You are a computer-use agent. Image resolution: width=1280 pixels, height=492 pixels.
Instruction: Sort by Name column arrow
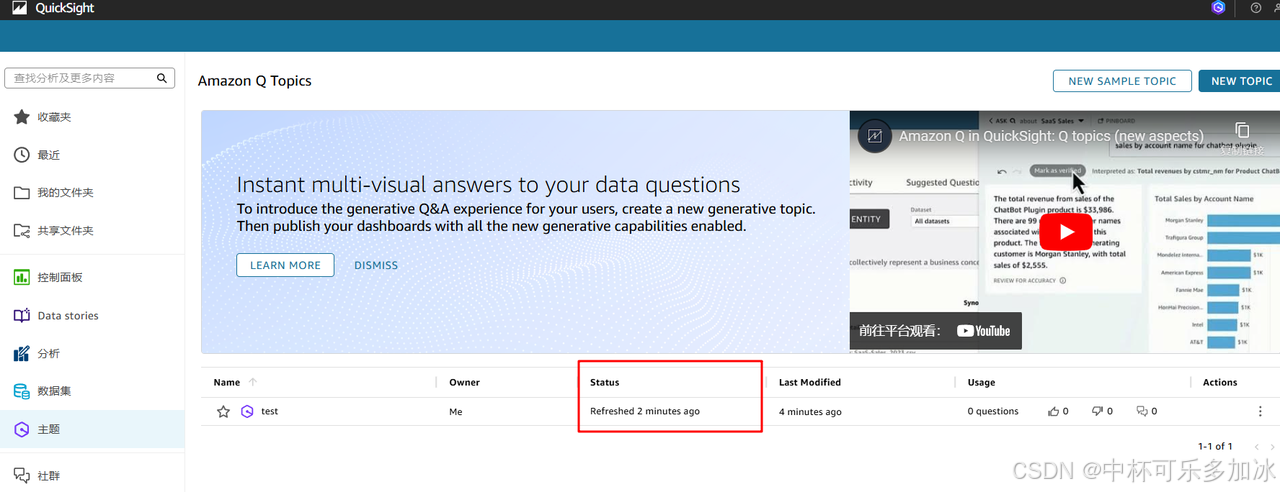(252, 382)
